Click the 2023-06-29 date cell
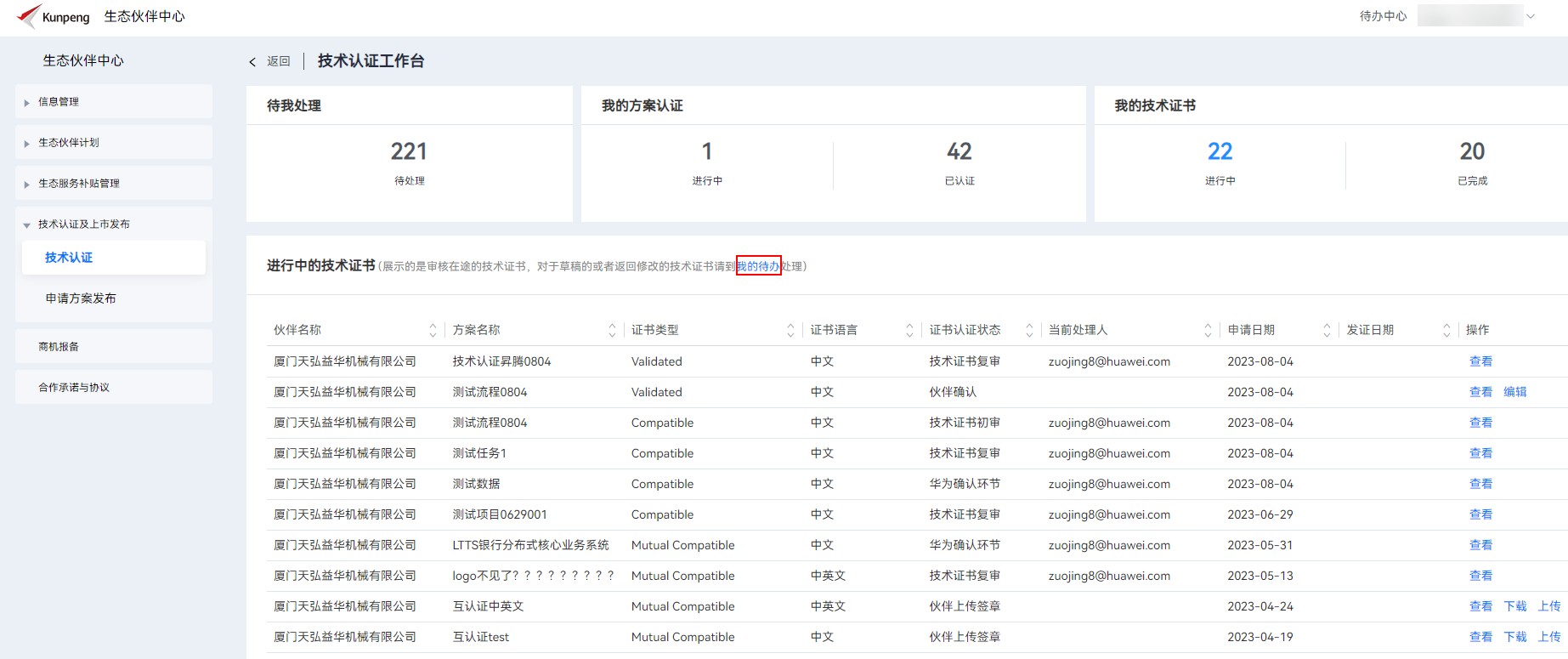 click(1260, 514)
